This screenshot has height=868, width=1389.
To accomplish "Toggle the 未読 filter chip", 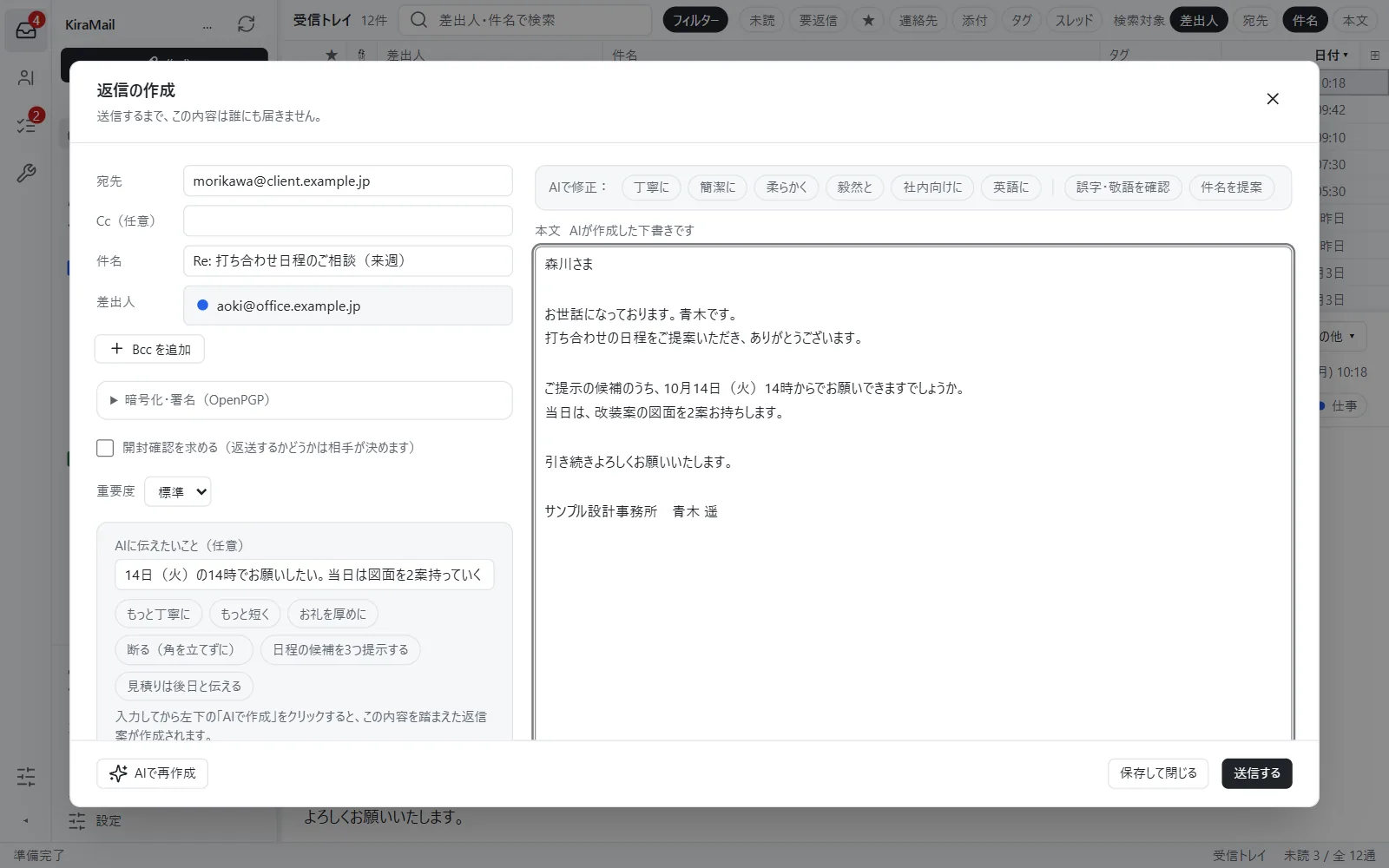I will [x=762, y=20].
